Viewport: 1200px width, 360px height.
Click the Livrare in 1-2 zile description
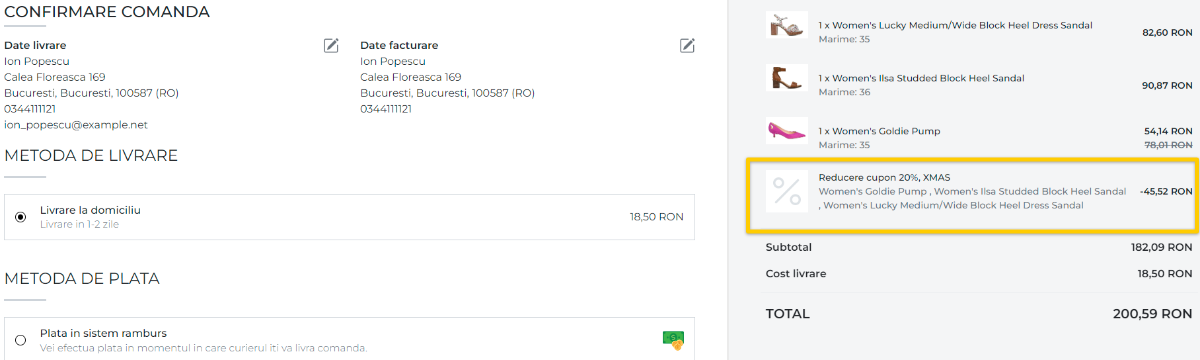[x=87, y=225]
